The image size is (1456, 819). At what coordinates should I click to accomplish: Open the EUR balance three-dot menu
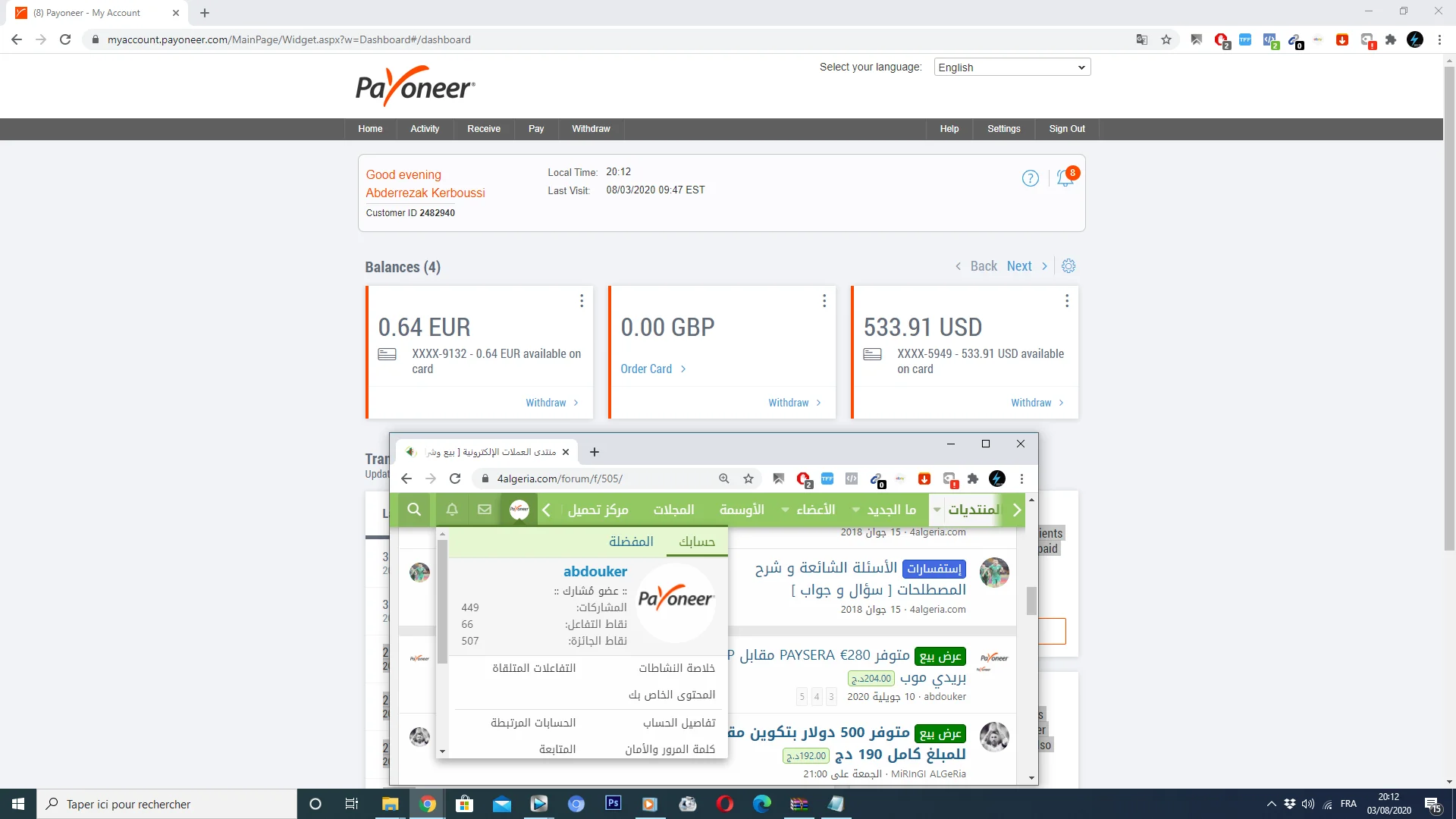582,301
